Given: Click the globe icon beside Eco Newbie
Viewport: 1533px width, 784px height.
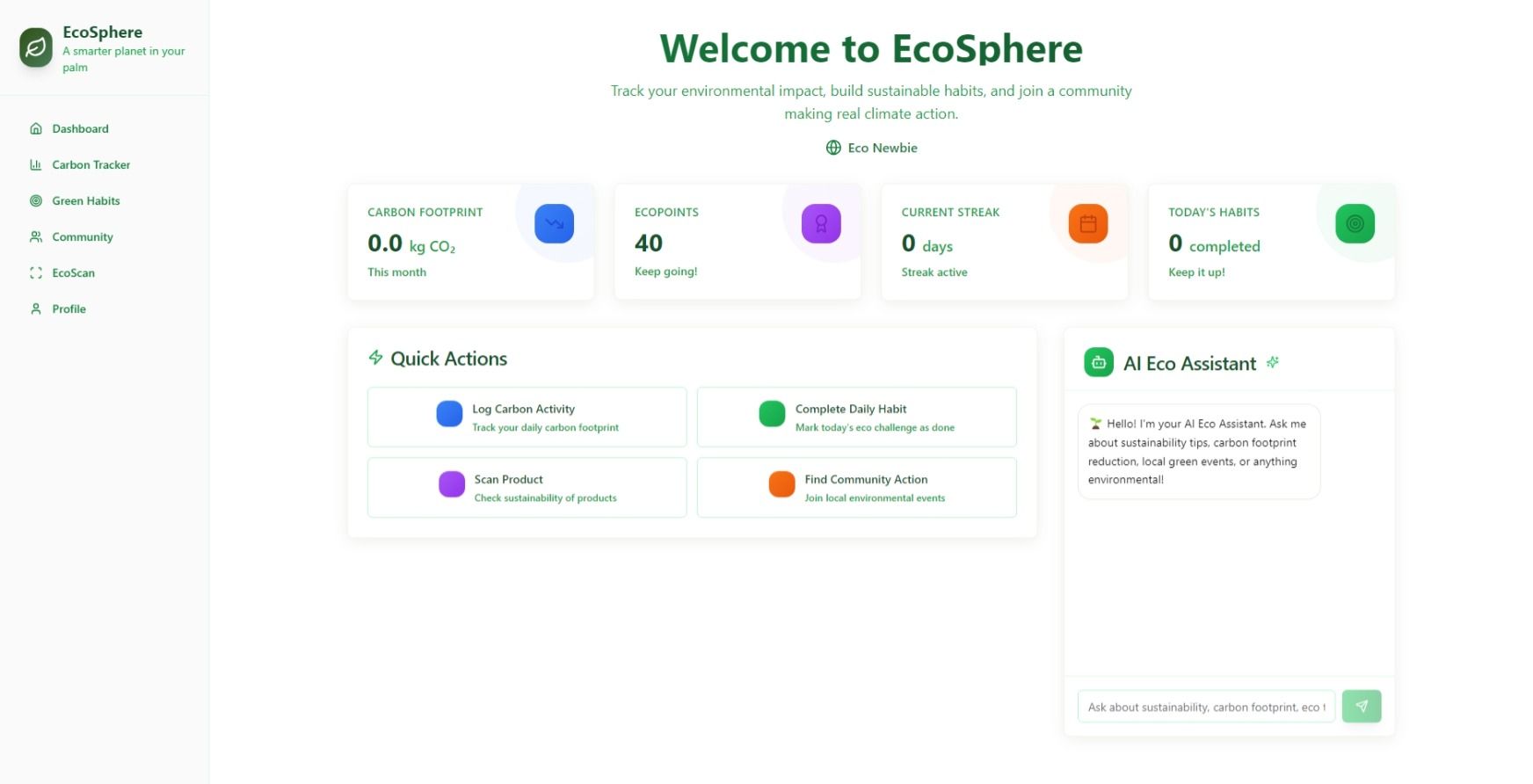Looking at the screenshot, I should pyautogui.click(x=833, y=148).
